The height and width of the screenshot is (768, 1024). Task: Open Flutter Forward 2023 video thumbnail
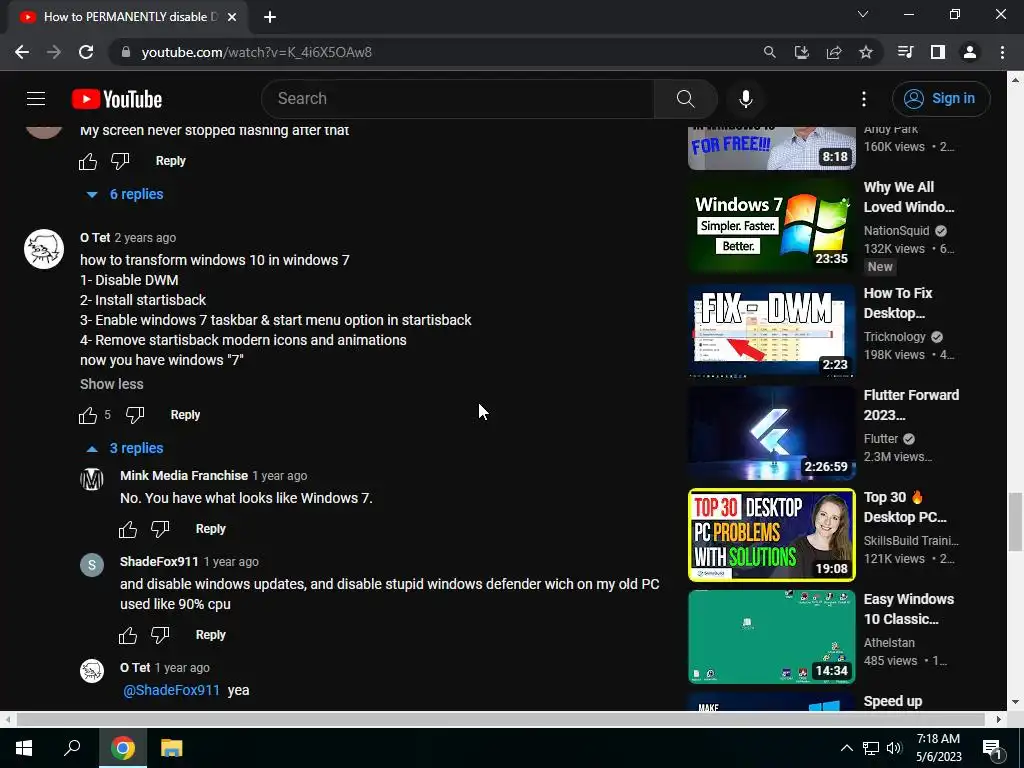(771, 432)
